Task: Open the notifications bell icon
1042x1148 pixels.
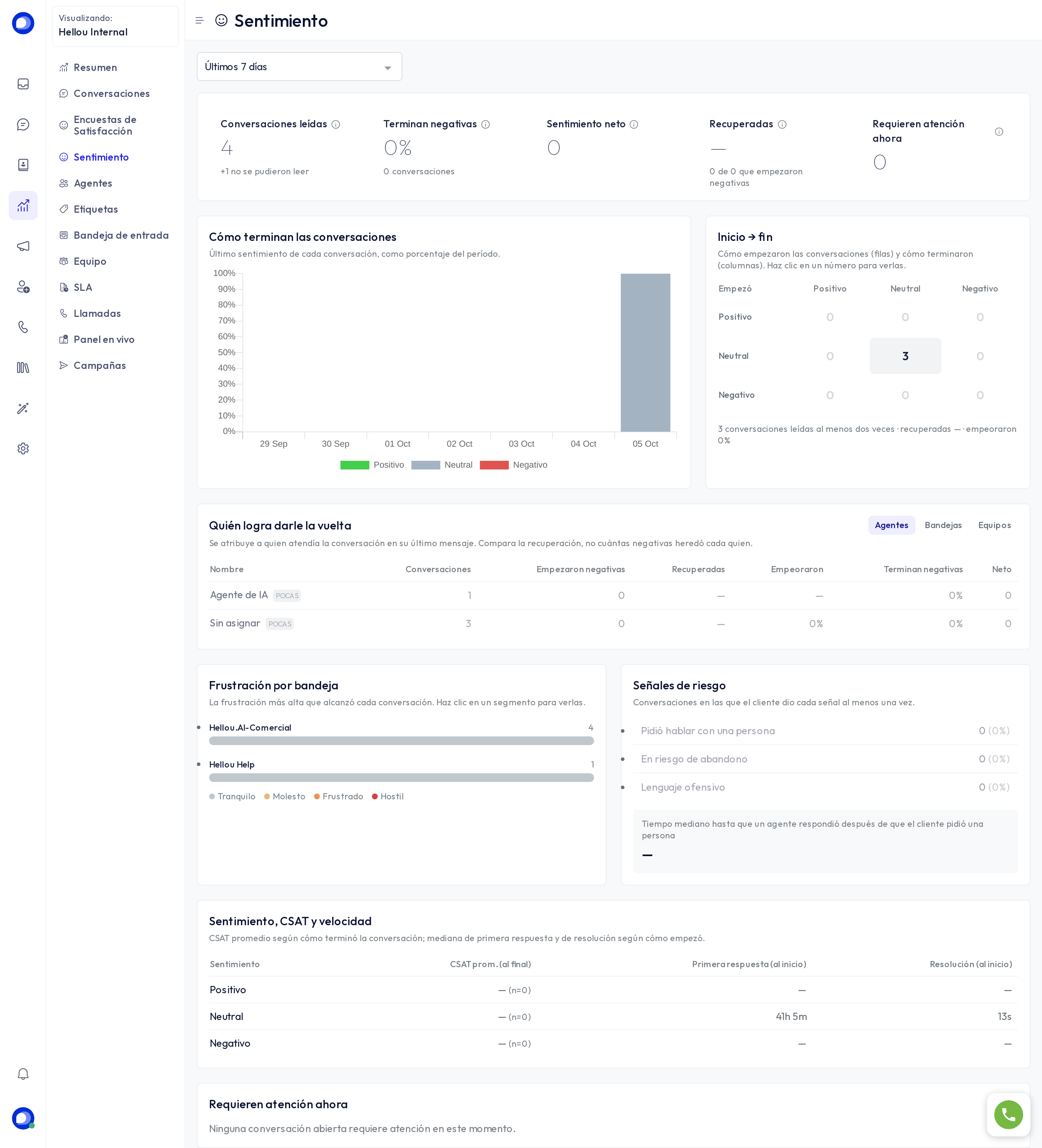Action: coord(23,1074)
